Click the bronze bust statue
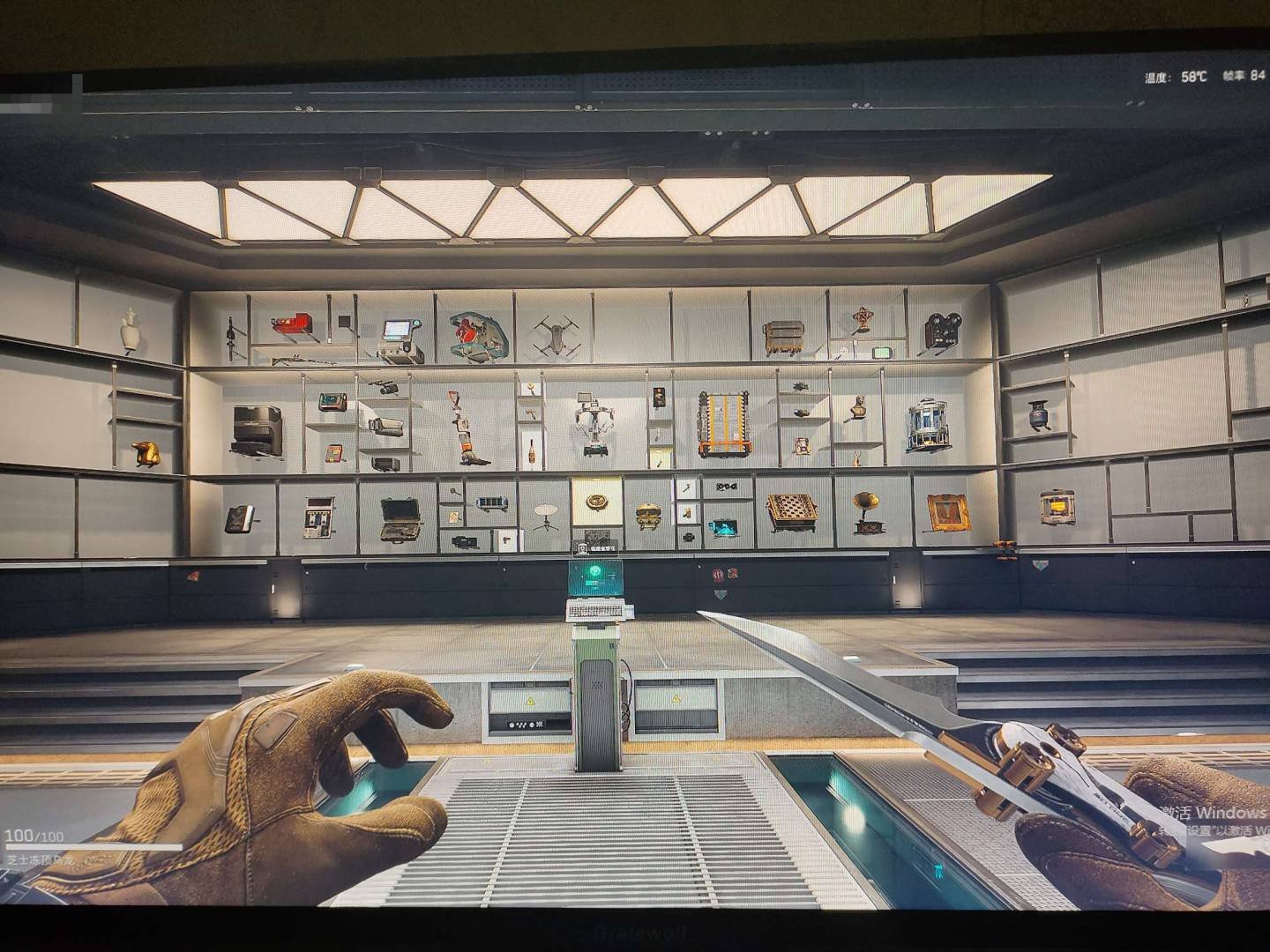The height and width of the screenshot is (952, 1270). (857, 408)
